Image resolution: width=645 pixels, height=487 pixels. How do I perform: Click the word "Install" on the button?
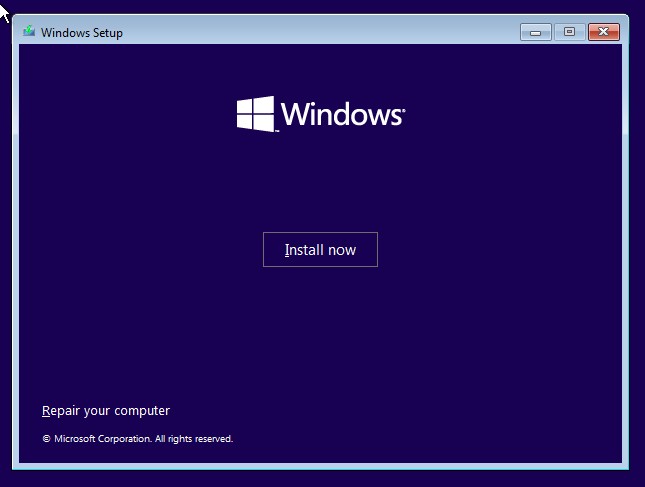(x=301, y=250)
